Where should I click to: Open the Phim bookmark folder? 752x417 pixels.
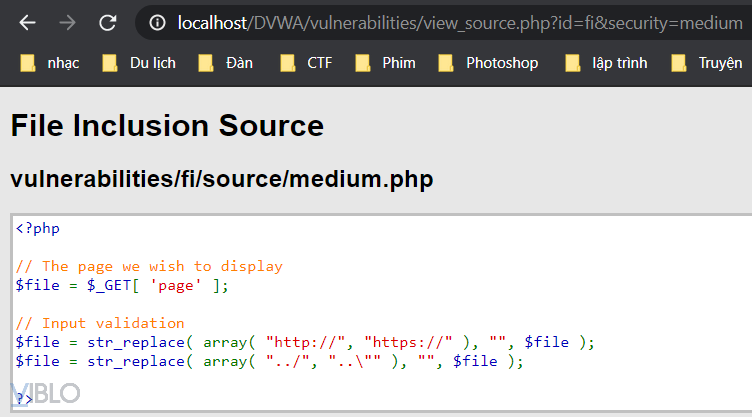[385, 63]
